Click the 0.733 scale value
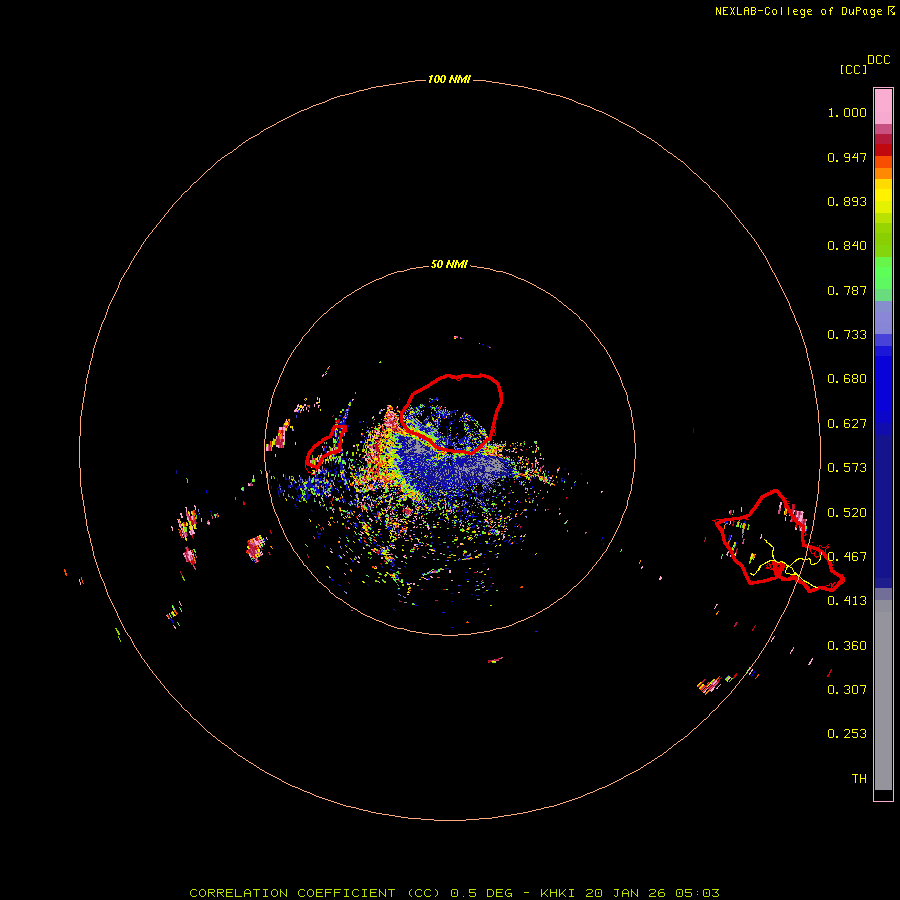 pos(847,335)
